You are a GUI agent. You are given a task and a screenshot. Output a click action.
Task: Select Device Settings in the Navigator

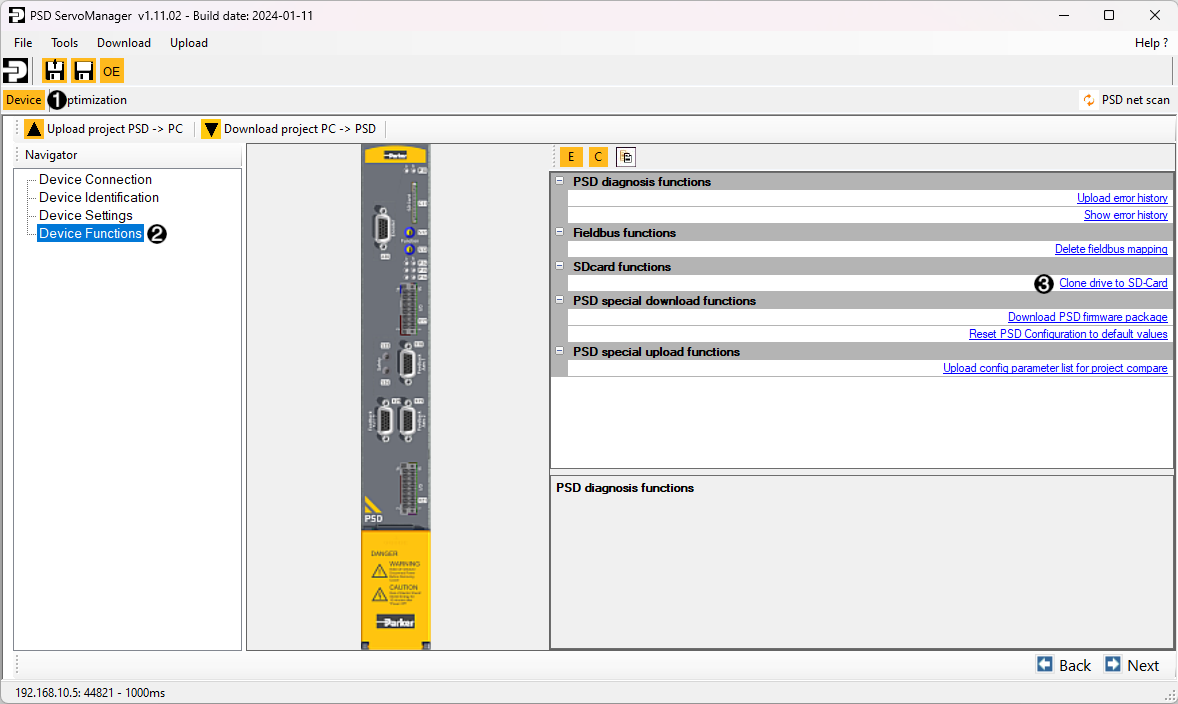pyautogui.click(x=86, y=216)
